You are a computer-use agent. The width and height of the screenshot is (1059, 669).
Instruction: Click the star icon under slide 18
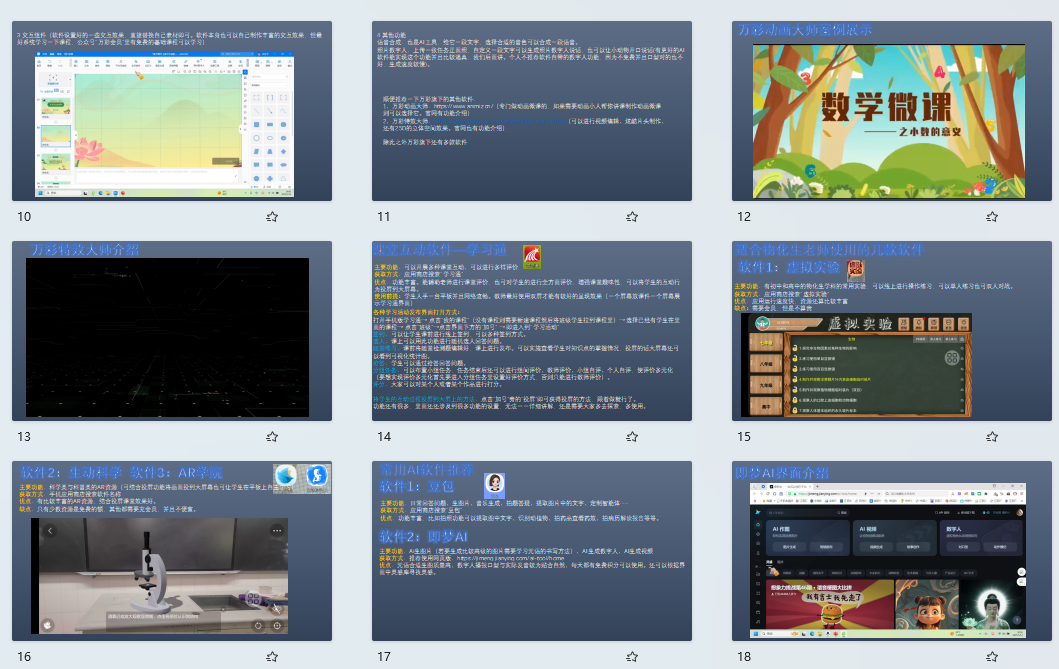[x=991, y=657]
